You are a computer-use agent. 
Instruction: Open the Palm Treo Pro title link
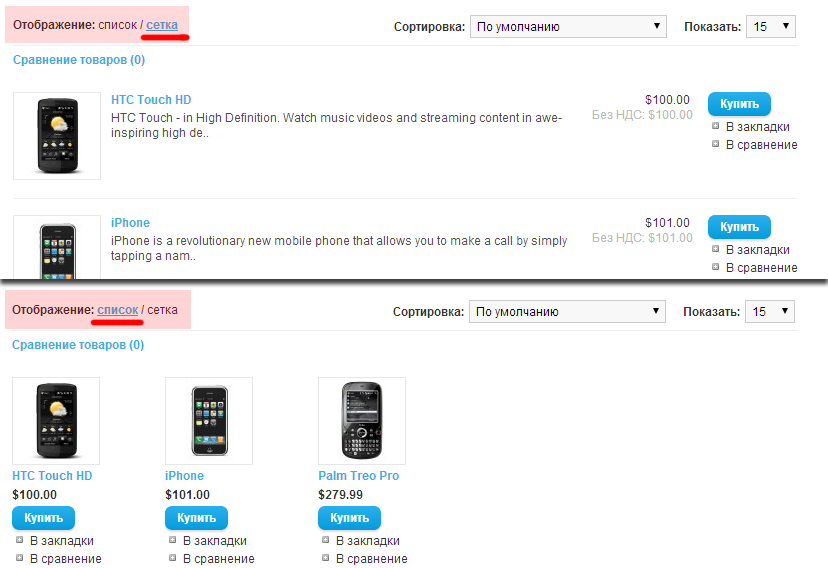tap(358, 476)
